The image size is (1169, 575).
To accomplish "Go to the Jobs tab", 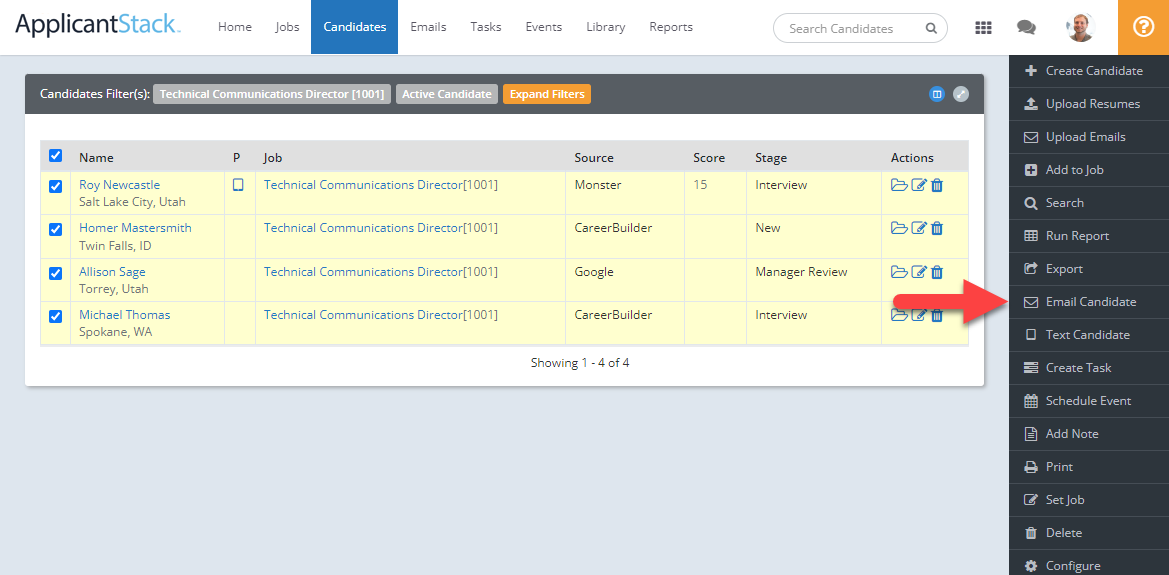I will tap(287, 27).
